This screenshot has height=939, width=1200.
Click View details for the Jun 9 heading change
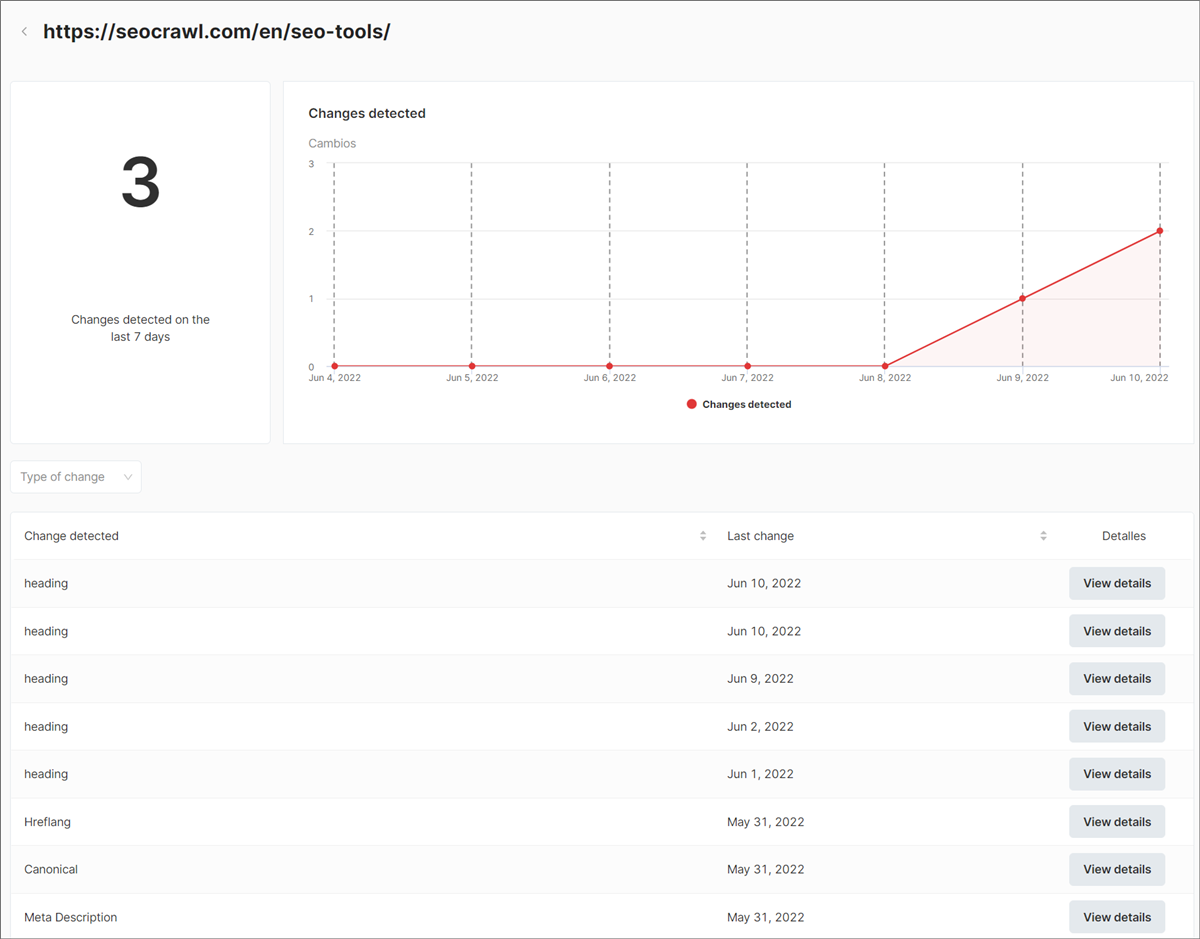pos(1117,678)
